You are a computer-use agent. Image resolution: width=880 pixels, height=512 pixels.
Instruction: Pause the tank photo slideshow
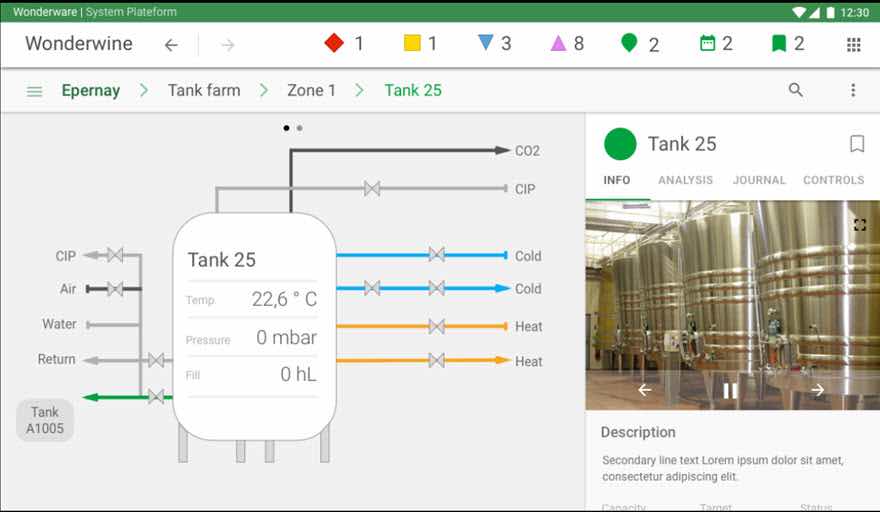tap(730, 390)
